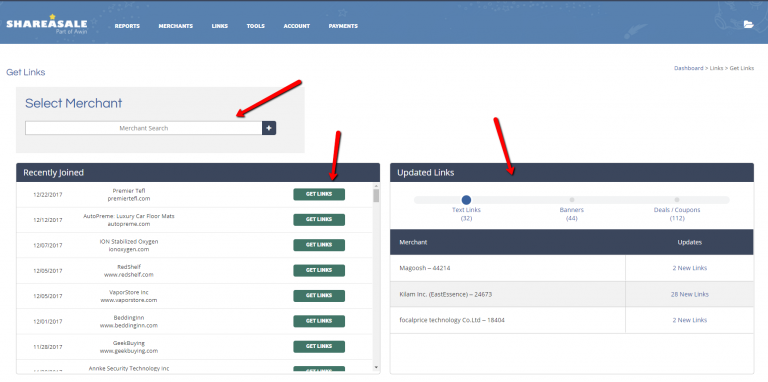Viewport: 768px width, 382px height.
Task: Open Magoosh 2 New Links
Action: (690, 268)
